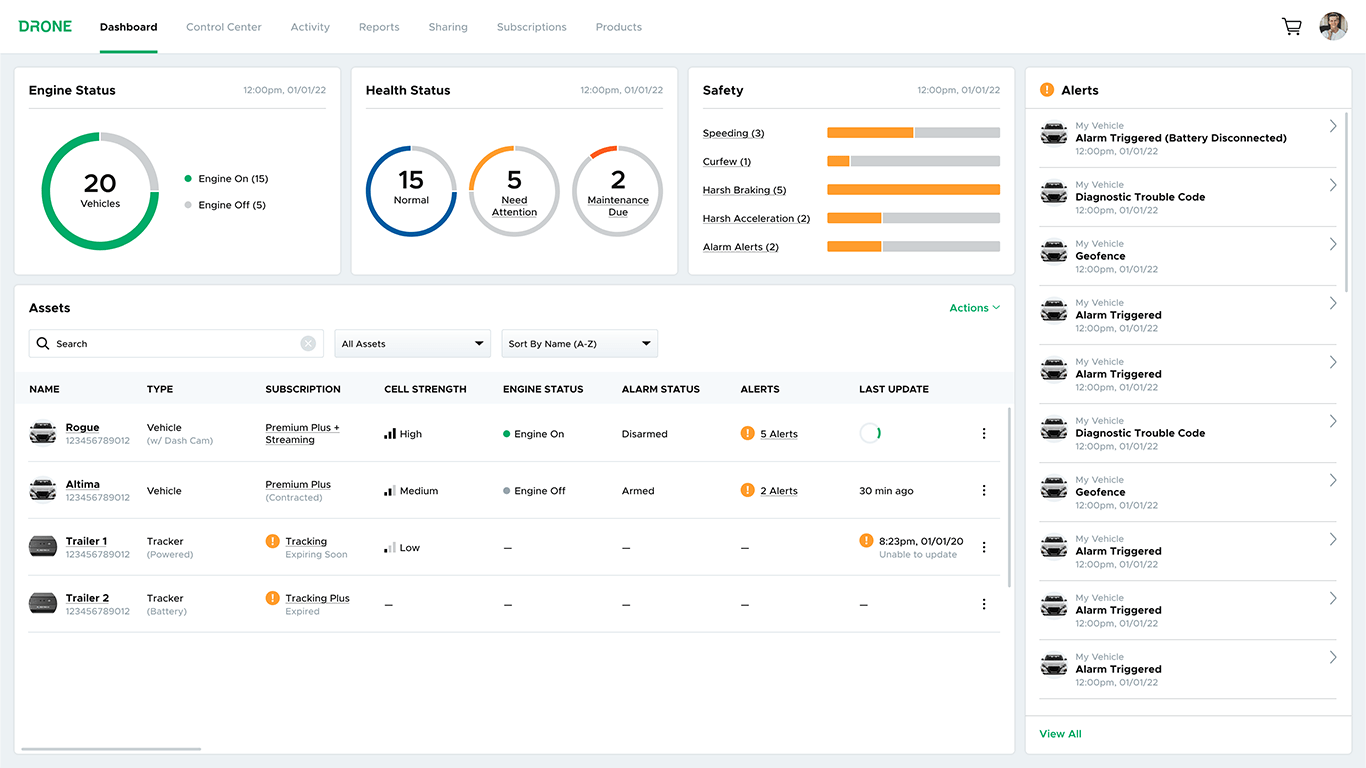The image size is (1366, 768).
Task: Click the Harsh Braking progress bar
Action: tap(911, 189)
